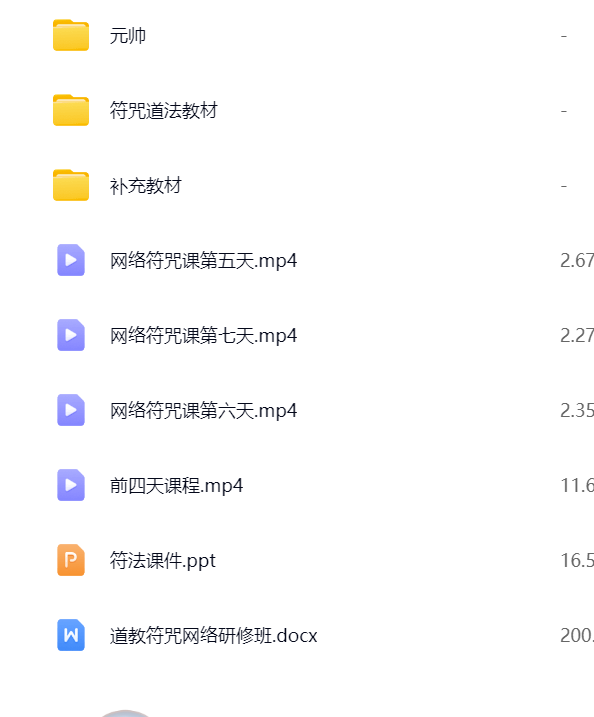Click video icon for 网络符咒课第五天.mp4
This screenshot has height=717, width=594.
tap(71, 260)
